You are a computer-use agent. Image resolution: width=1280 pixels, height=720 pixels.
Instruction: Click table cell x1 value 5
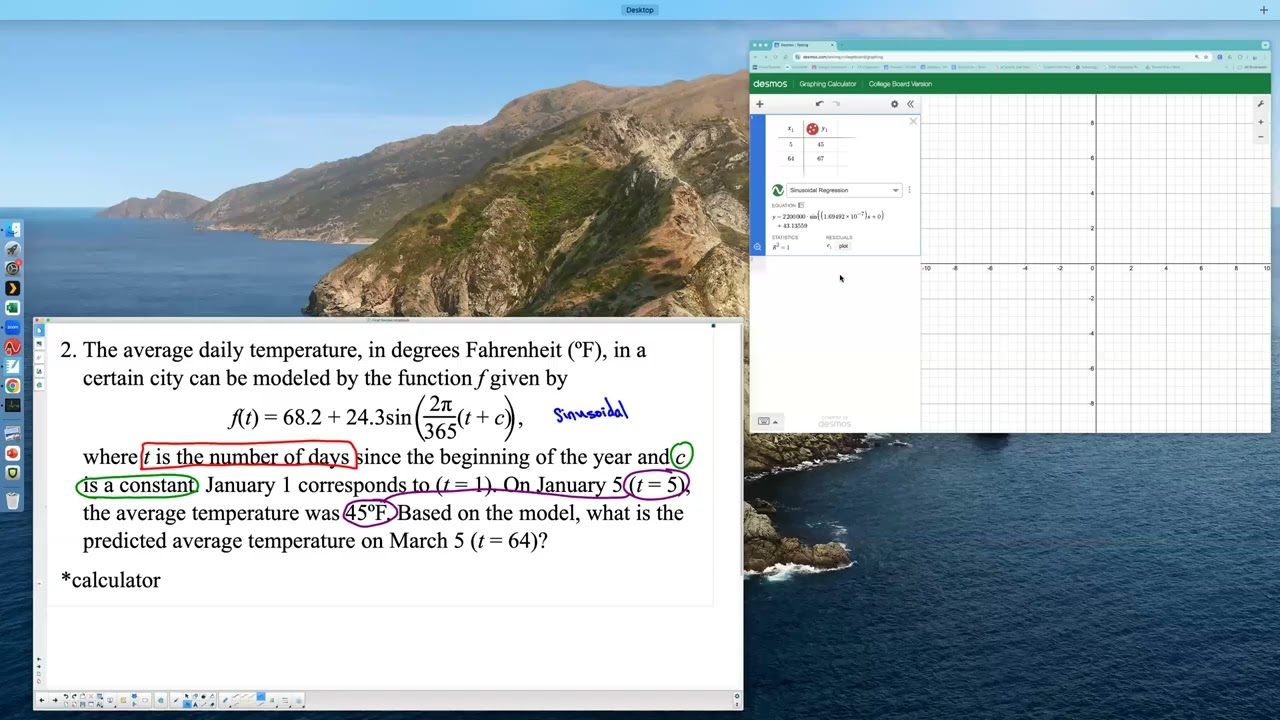791,145
